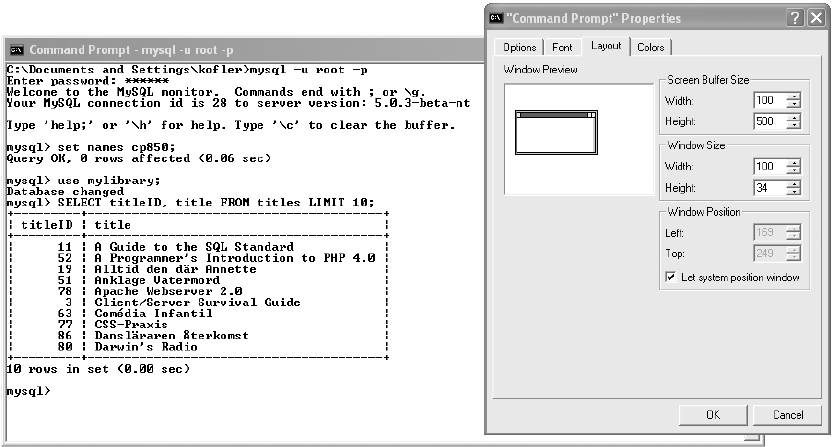Click the OK button

tap(713, 415)
